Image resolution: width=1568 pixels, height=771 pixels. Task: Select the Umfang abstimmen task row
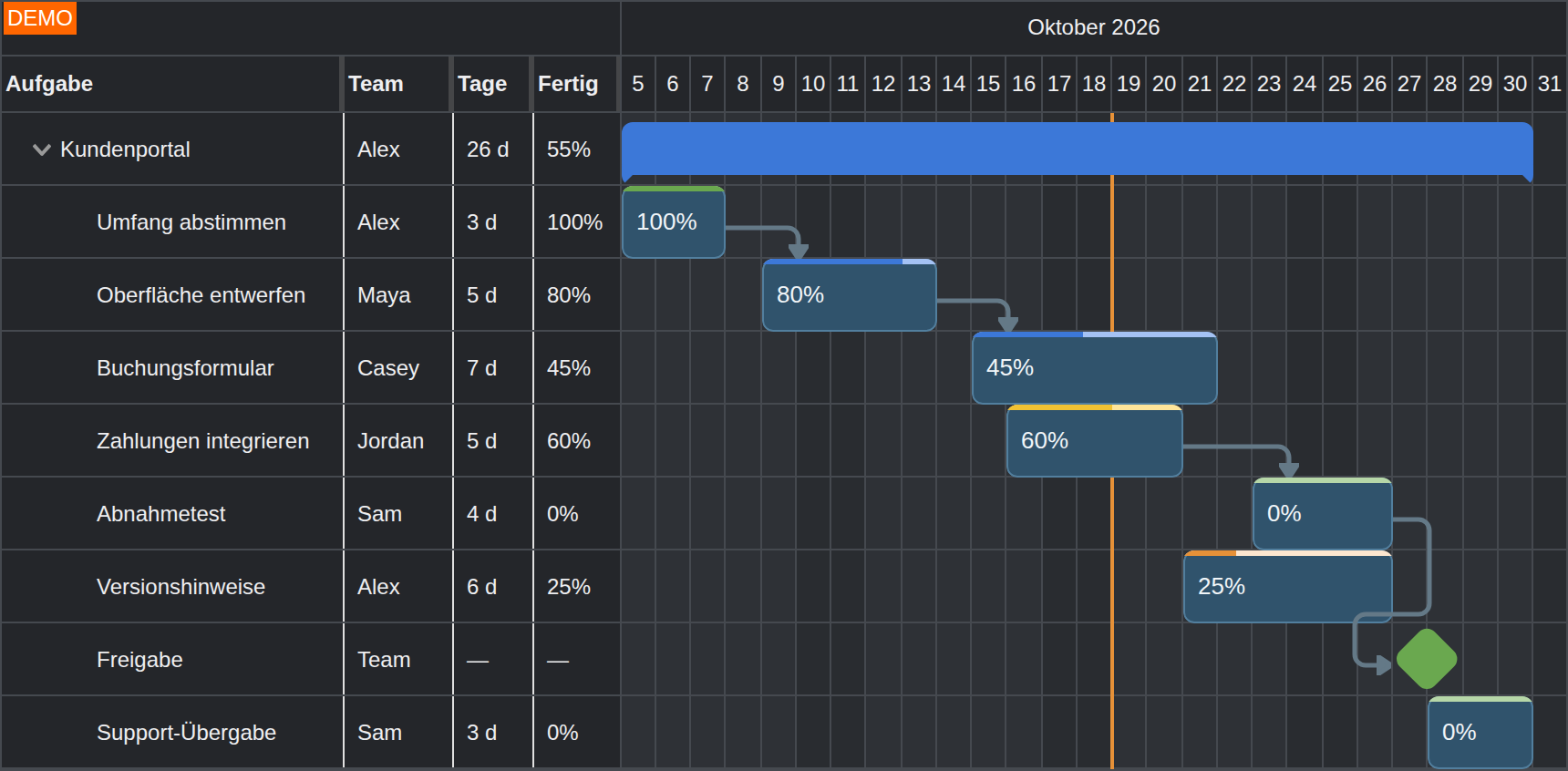click(x=310, y=222)
